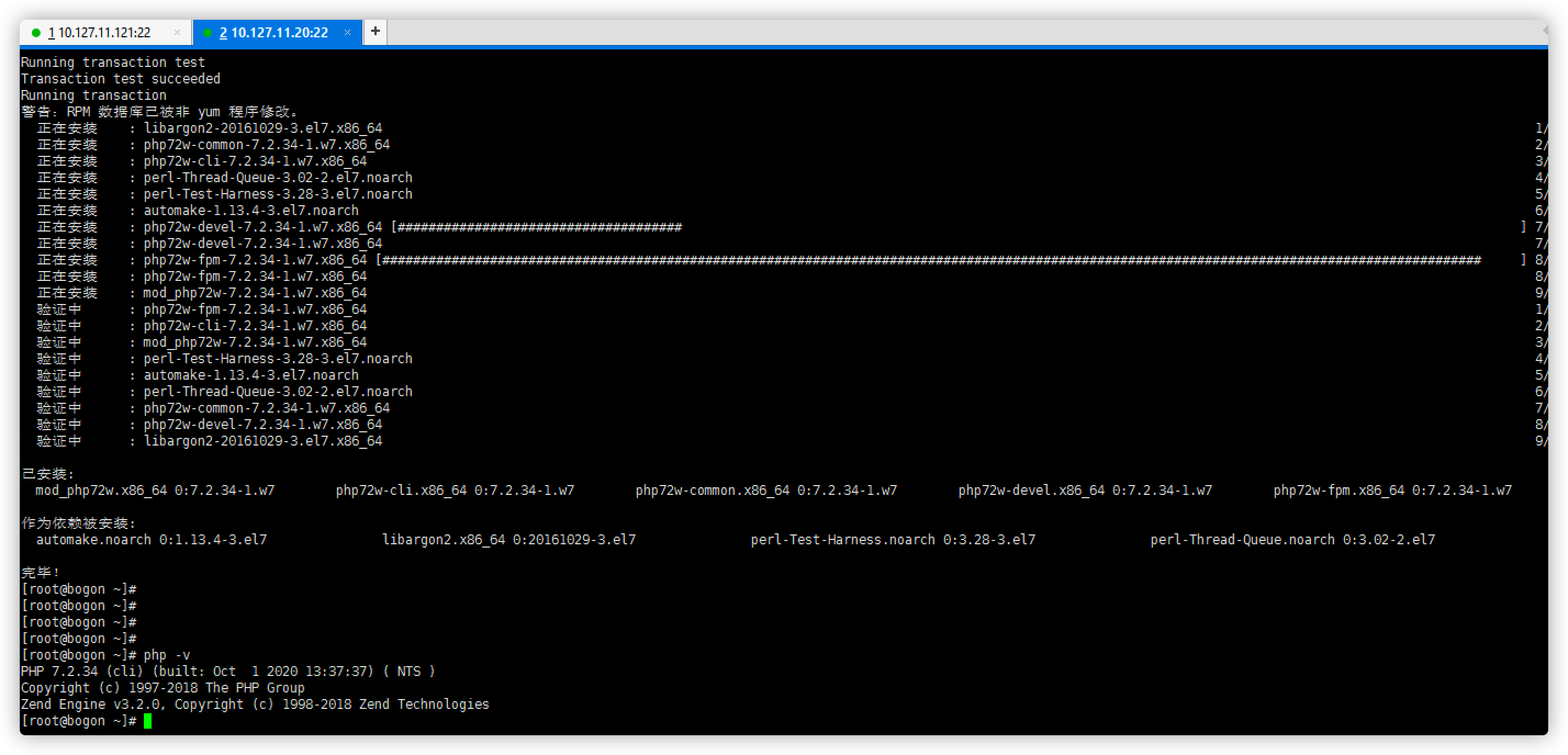Click the php72w-devel install progress bar
The height and width of the screenshot is (755, 1568).
[x=539, y=228]
